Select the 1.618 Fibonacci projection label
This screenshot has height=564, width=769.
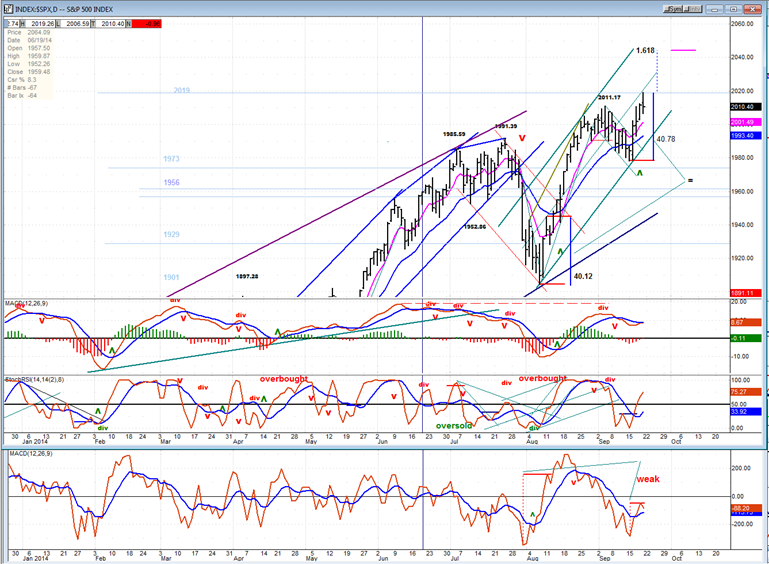645,51
